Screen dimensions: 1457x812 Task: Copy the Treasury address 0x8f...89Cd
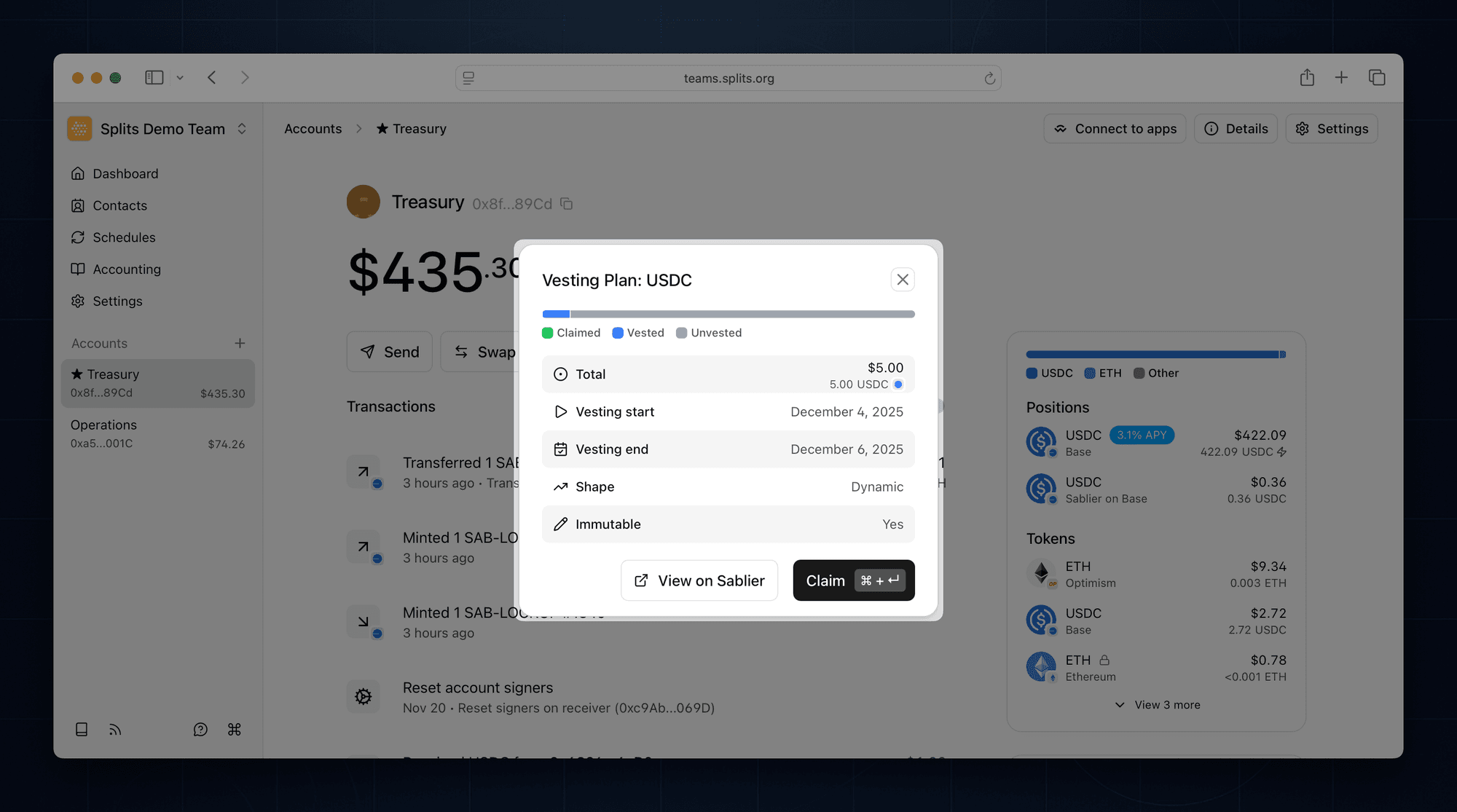tap(567, 203)
